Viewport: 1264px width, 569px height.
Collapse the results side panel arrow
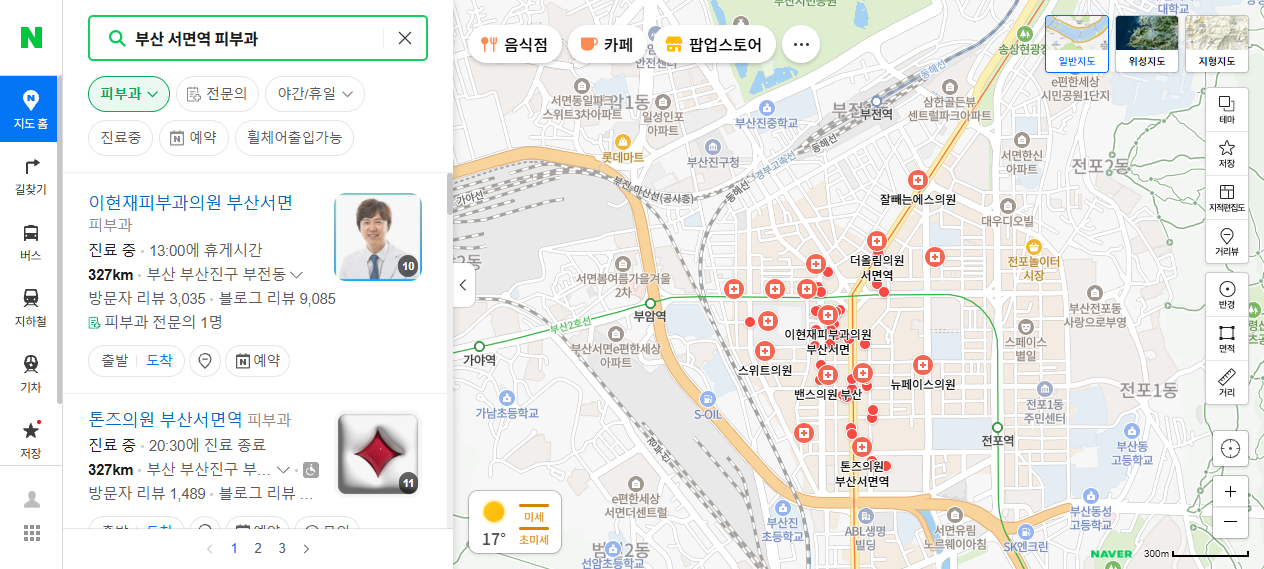tap(464, 285)
